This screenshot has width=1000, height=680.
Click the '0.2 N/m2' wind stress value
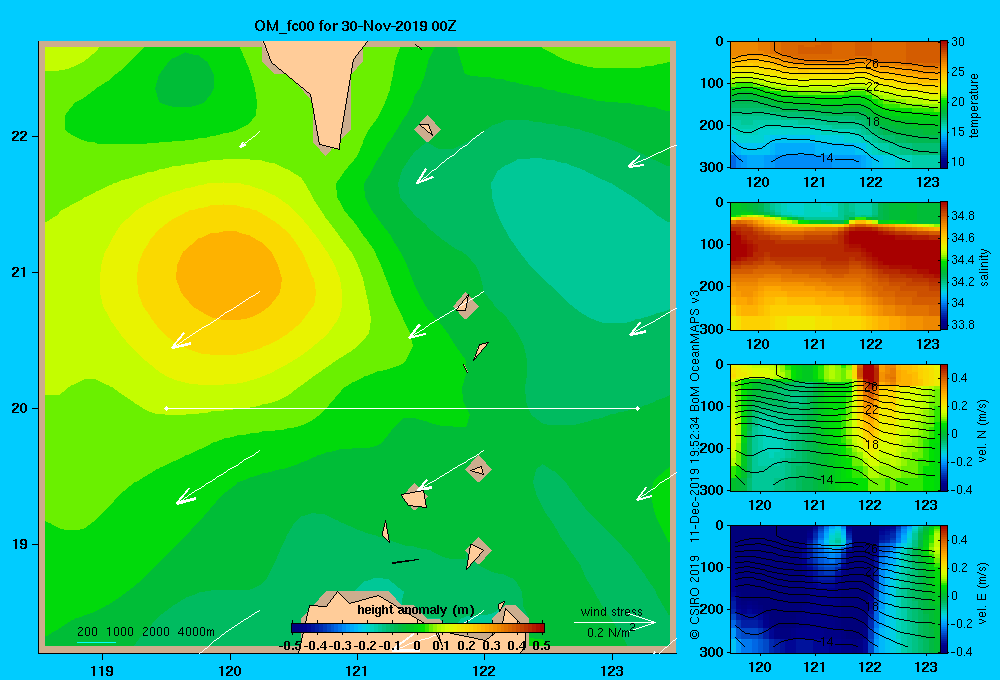[611, 632]
